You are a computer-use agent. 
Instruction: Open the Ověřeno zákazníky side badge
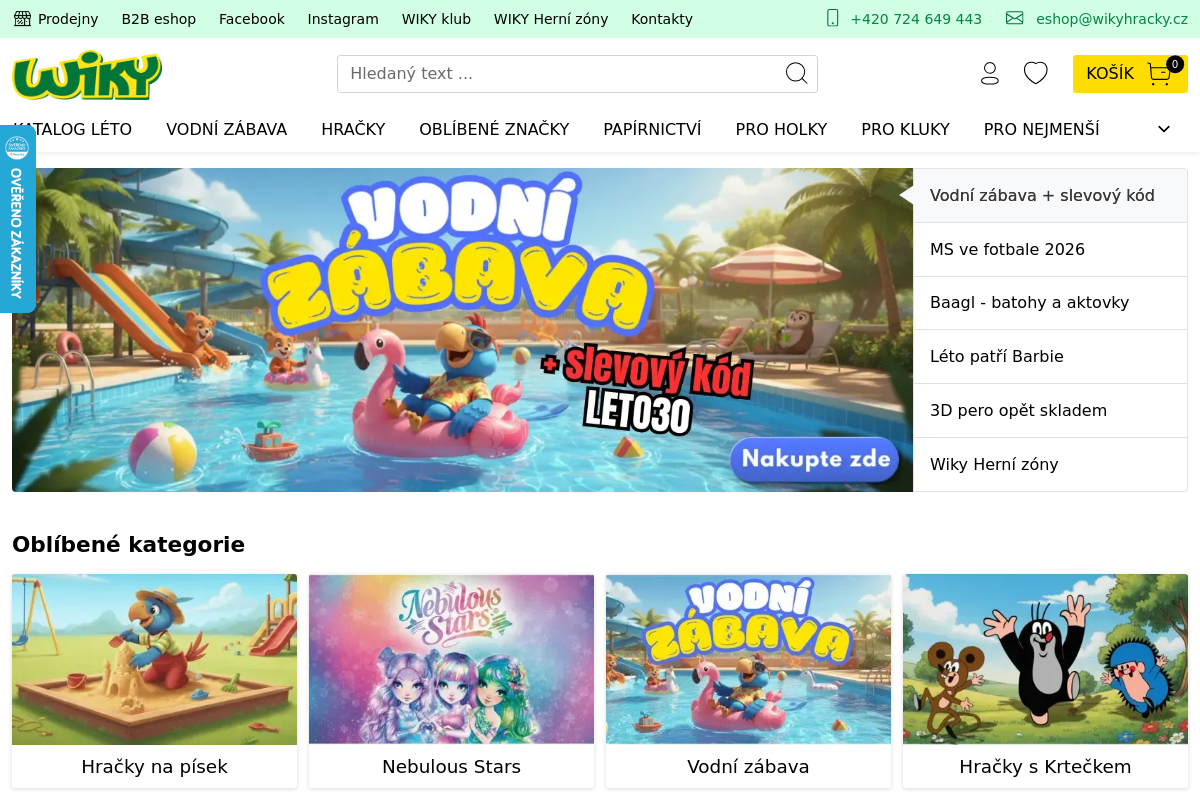17,219
